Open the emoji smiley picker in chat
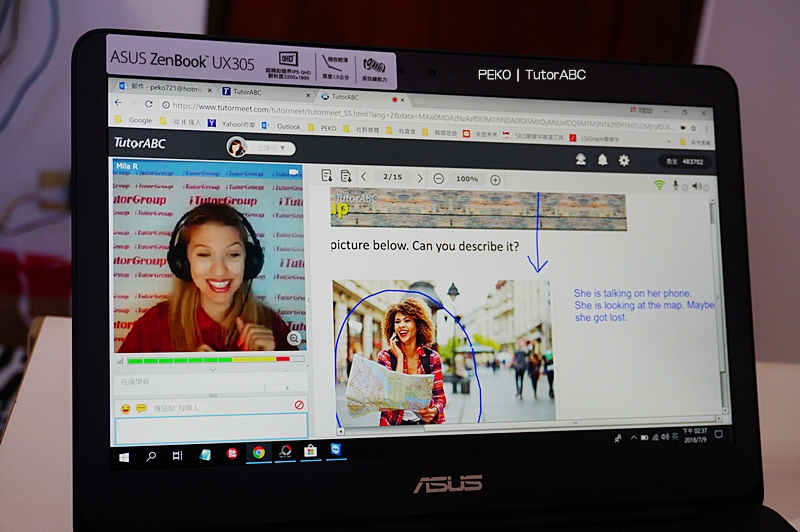This screenshot has width=800, height=532. pos(125,408)
